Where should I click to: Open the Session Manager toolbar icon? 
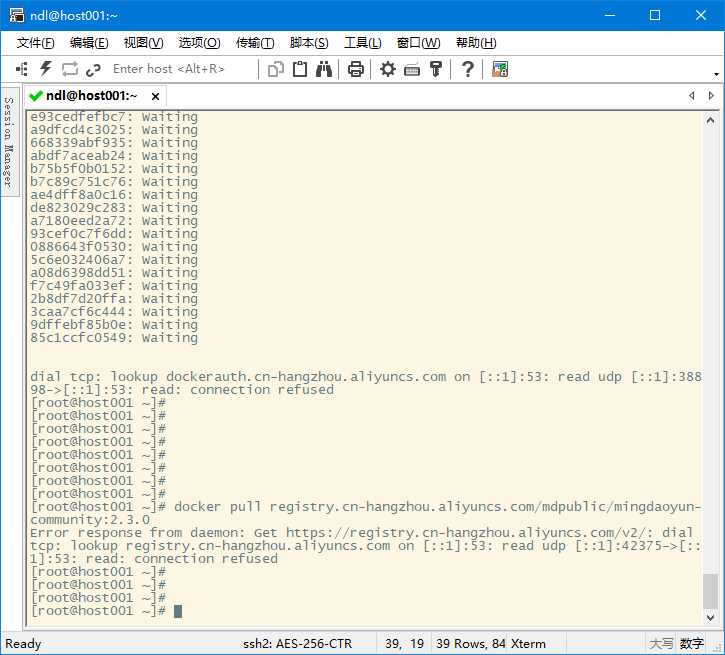click(21, 69)
